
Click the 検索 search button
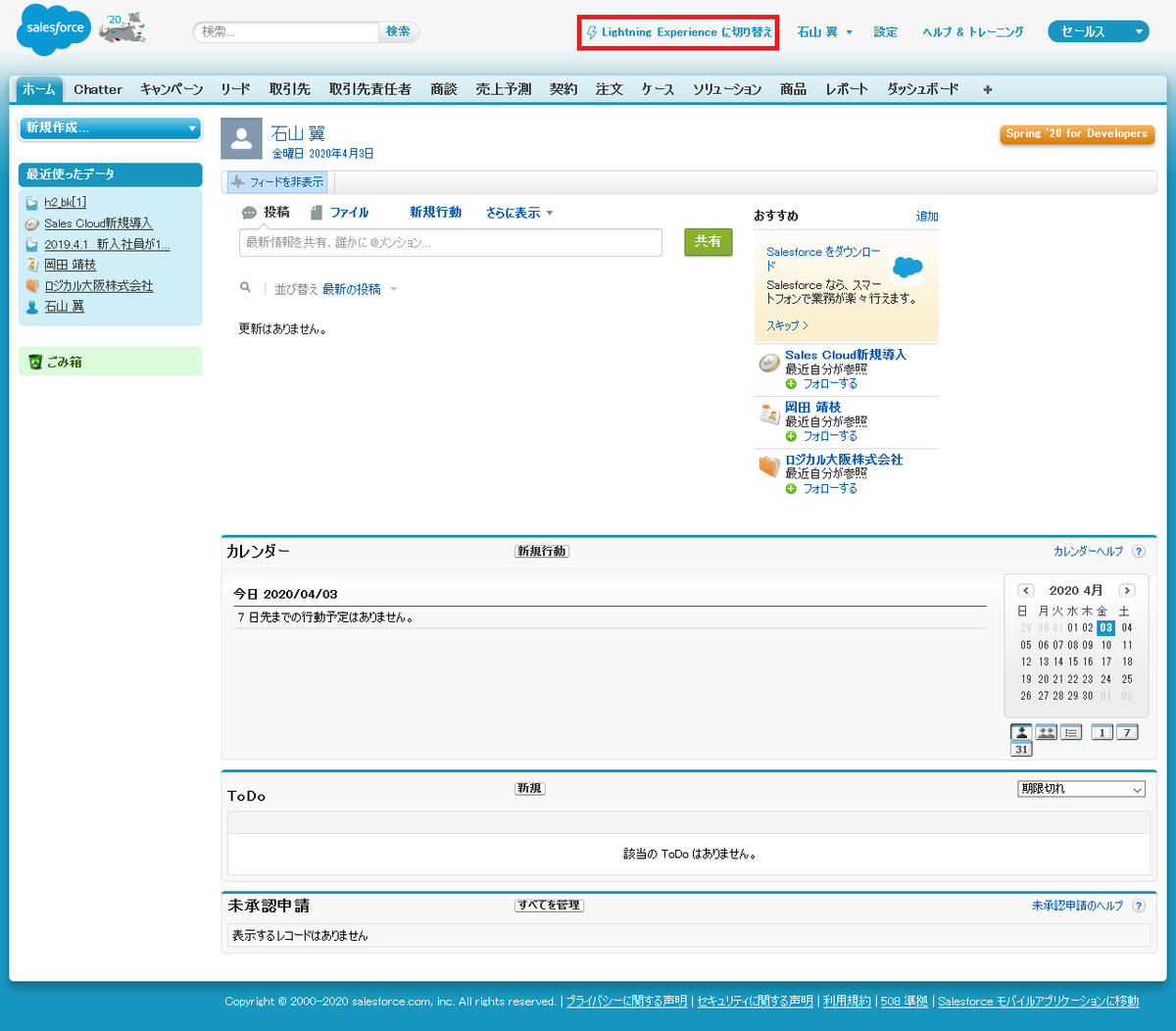[x=398, y=31]
